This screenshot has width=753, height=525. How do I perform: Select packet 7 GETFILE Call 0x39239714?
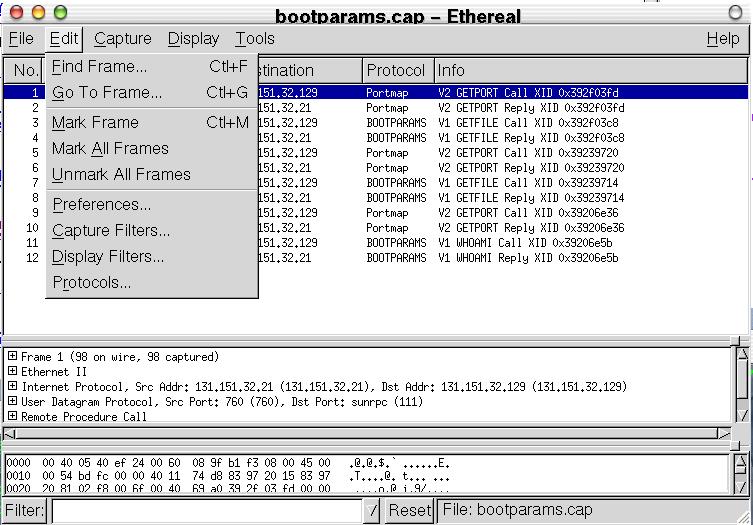point(376,183)
